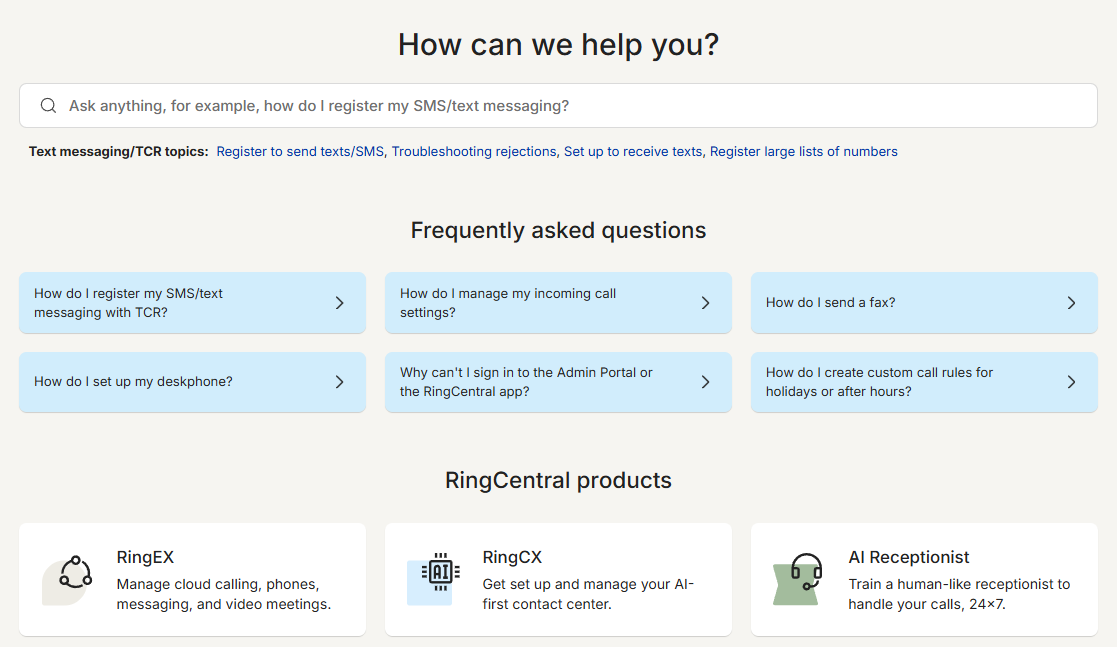Open the AI Receptionist card title

909,558
